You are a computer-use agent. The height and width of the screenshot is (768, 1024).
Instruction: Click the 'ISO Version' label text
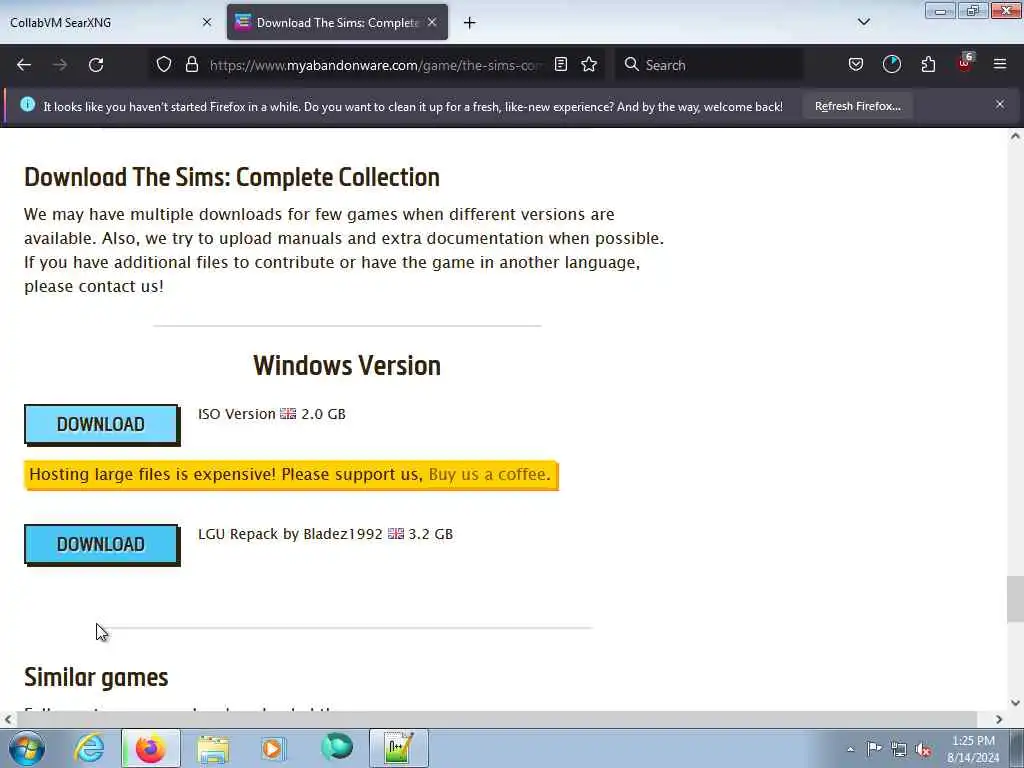point(236,414)
